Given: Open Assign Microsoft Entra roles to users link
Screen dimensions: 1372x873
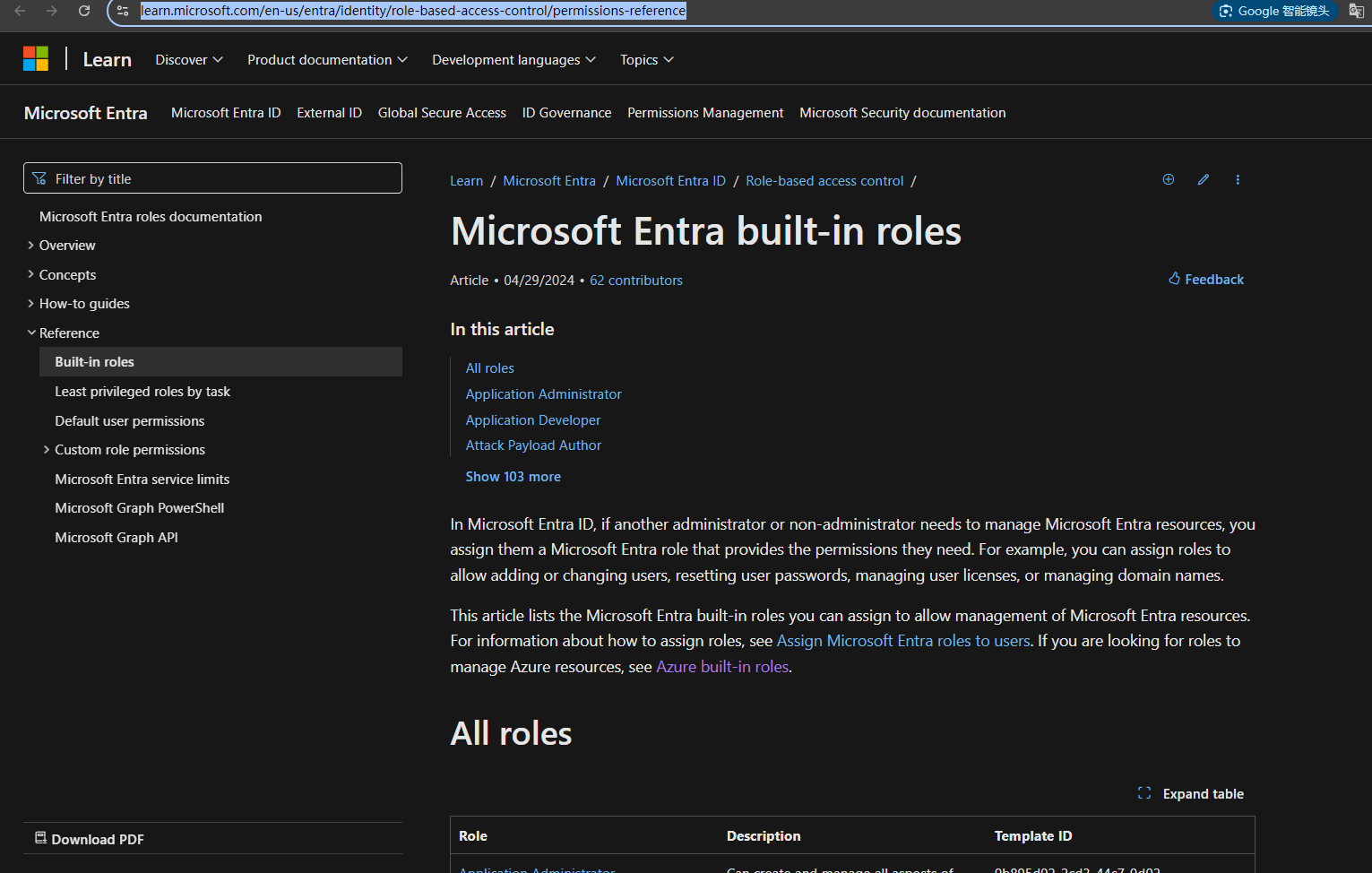Looking at the screenshot, I should point(903,641).
